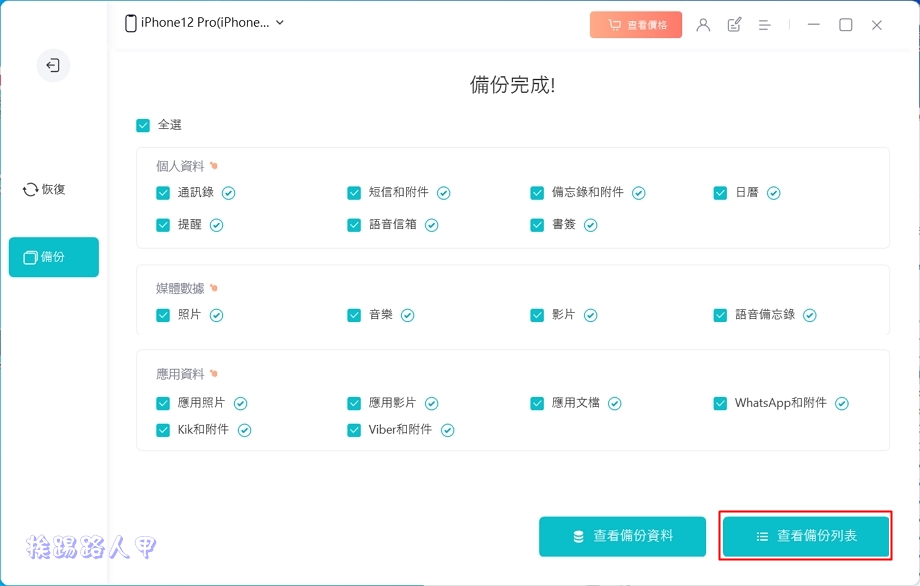The image size is (920, 586).
Task: Click the 查看備份列表 button
Action: pos(806,536)
